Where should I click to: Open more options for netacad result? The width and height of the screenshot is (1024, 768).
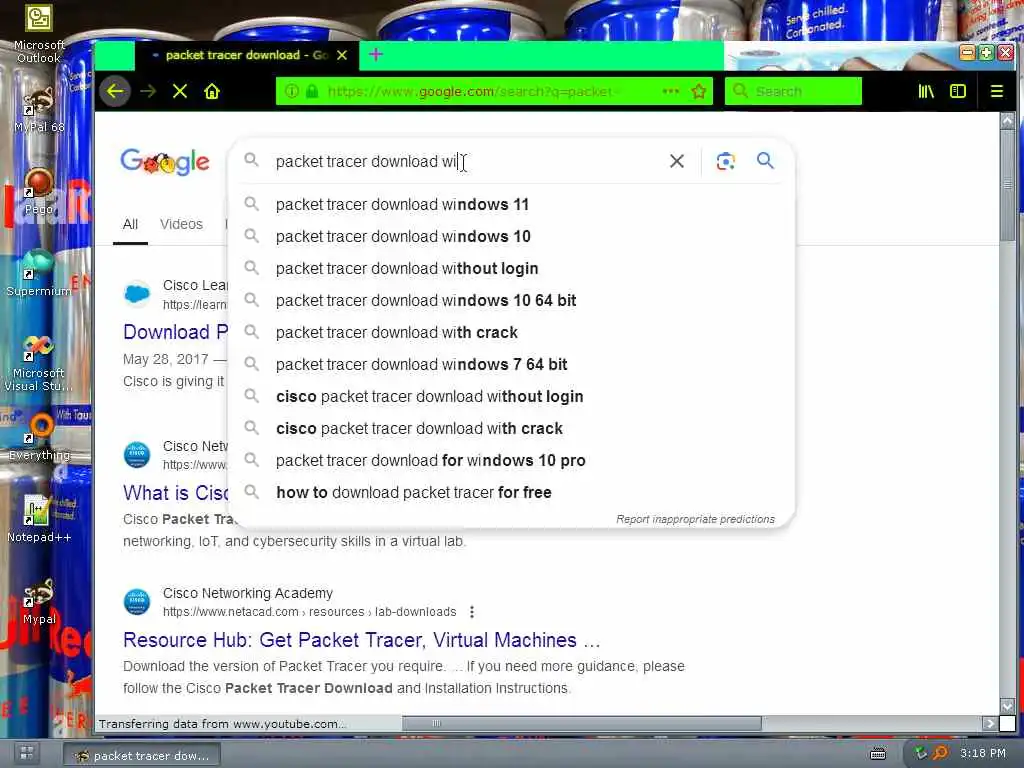[x=472, y=612]
